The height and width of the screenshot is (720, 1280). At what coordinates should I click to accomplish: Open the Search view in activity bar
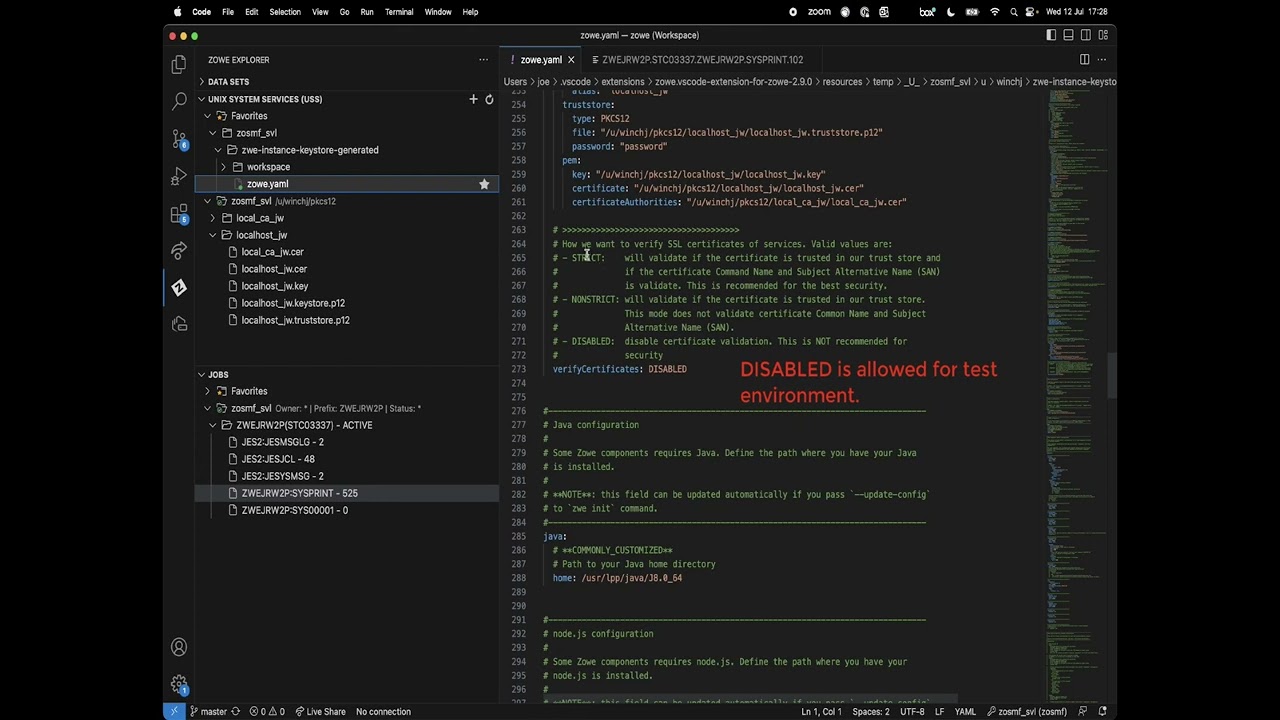coord(179,101)
